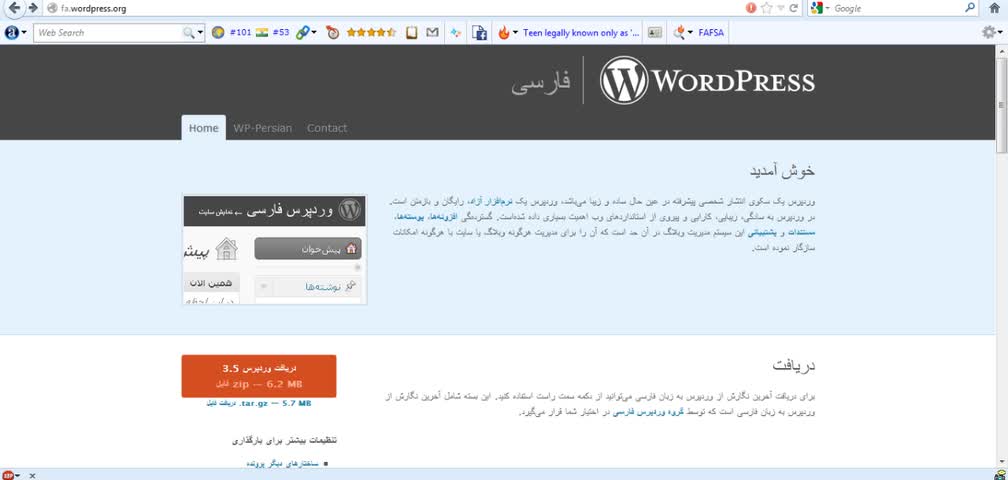The width and height of the screenshot is (1008, 480).
Task: Open the toolbar settings gear menu
Action: [x=992, y=32]
